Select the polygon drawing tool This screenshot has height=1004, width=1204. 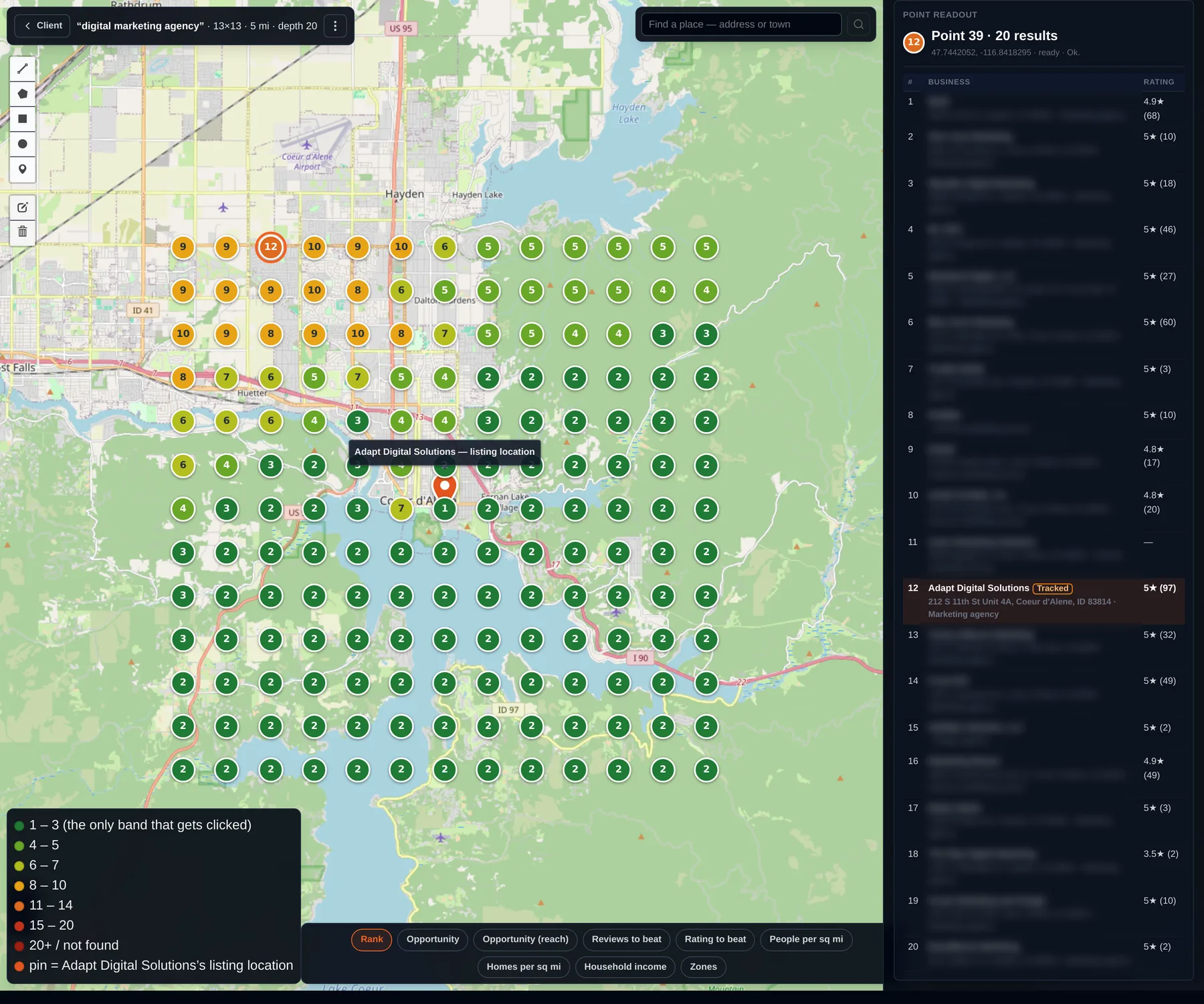coord(23,94)
